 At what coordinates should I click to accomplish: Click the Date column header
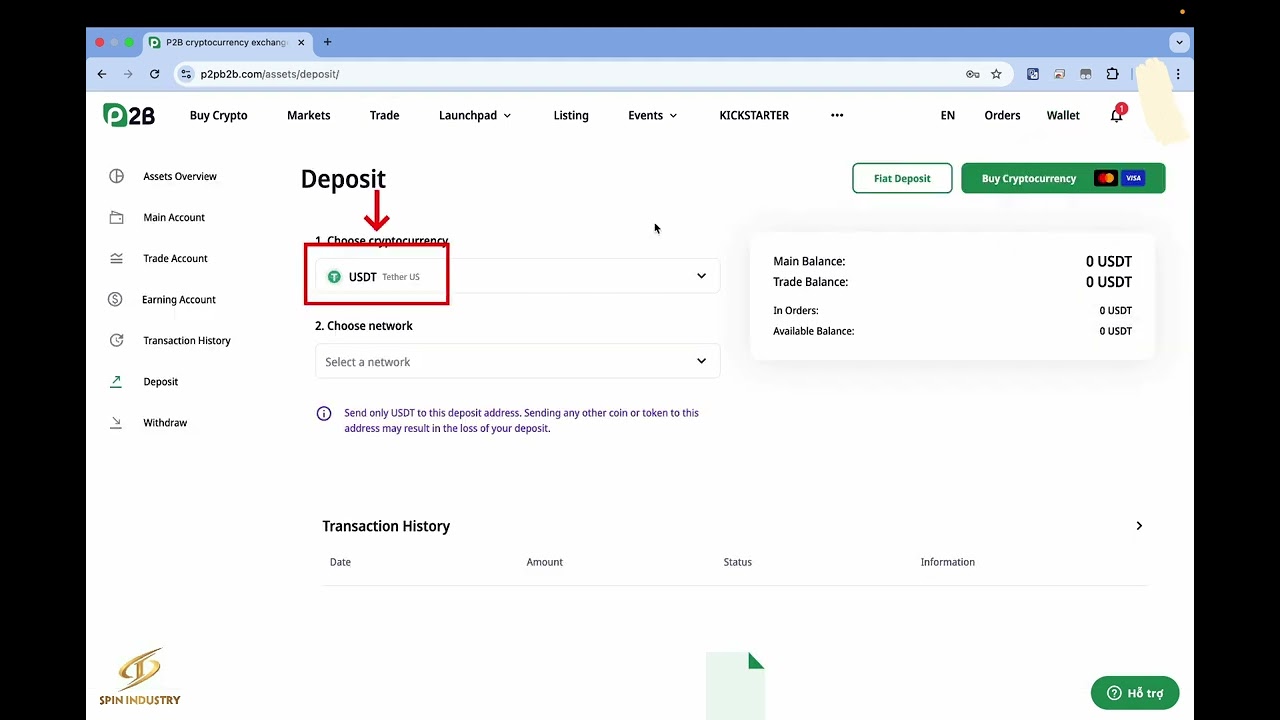click(340, 562)
